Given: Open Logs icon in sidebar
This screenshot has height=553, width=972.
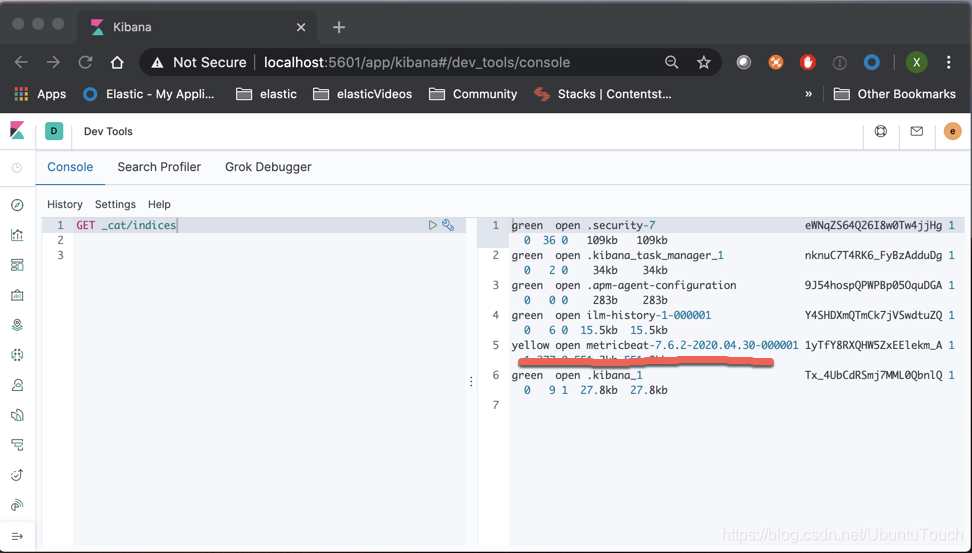Looking at the screenshot, I should pos(17,415).
